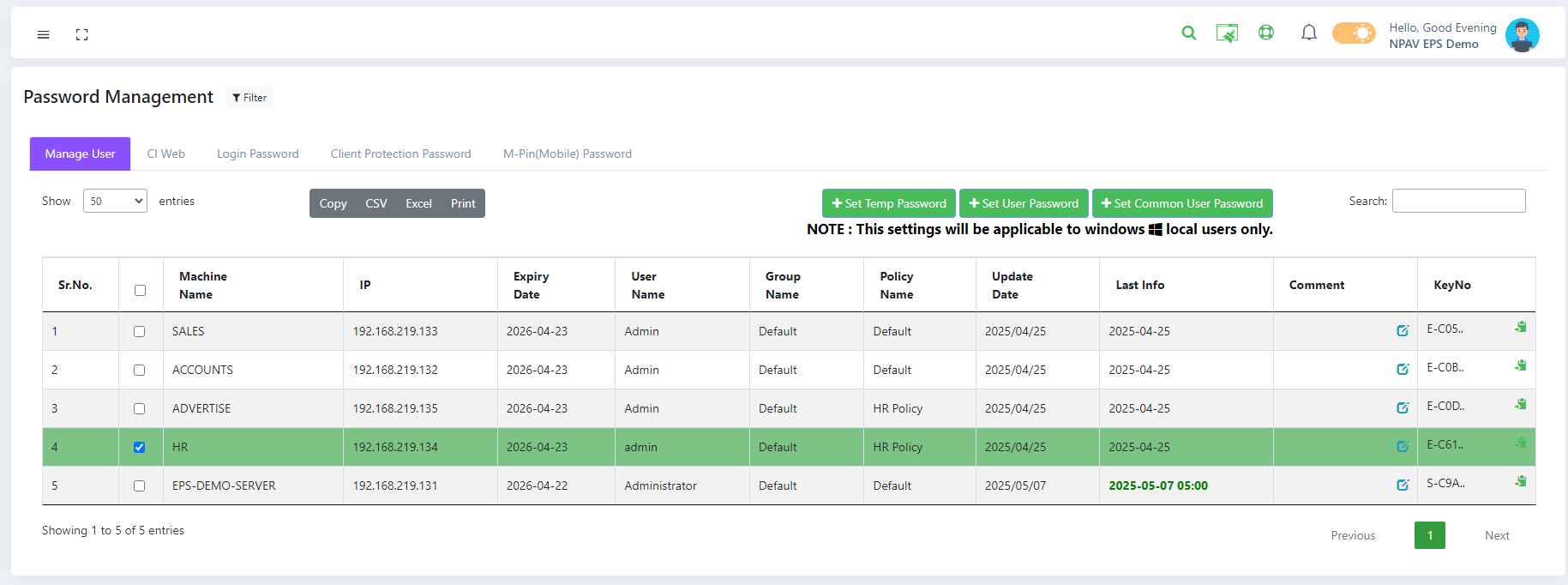Screen dimensions: 1568x585
Task: Check the ACCOUNTS row checkbox
Action: point(139,370)
